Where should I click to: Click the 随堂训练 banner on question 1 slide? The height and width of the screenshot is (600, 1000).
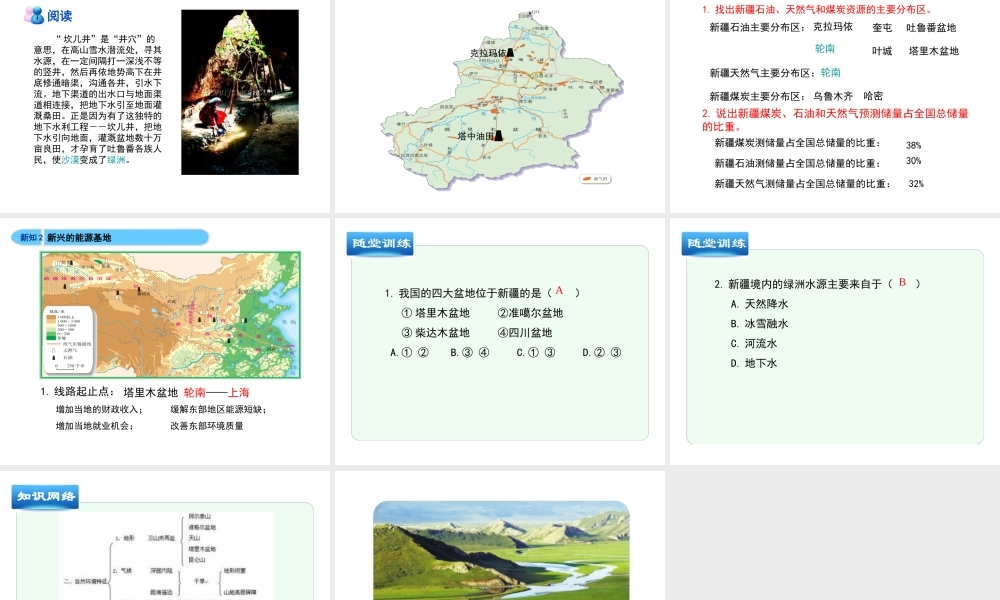(380, 243)
